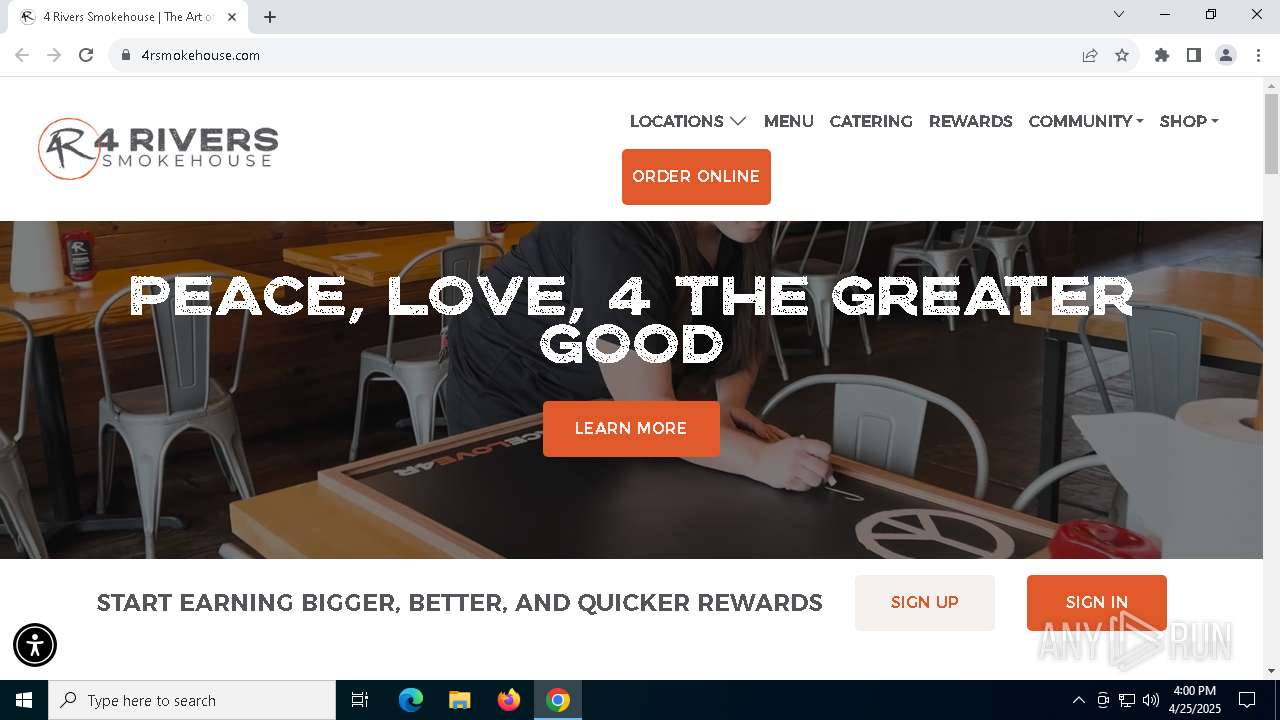Expand the Shop dropdown menu
Screen dimensions: 1280x720
pos(1189,121)
